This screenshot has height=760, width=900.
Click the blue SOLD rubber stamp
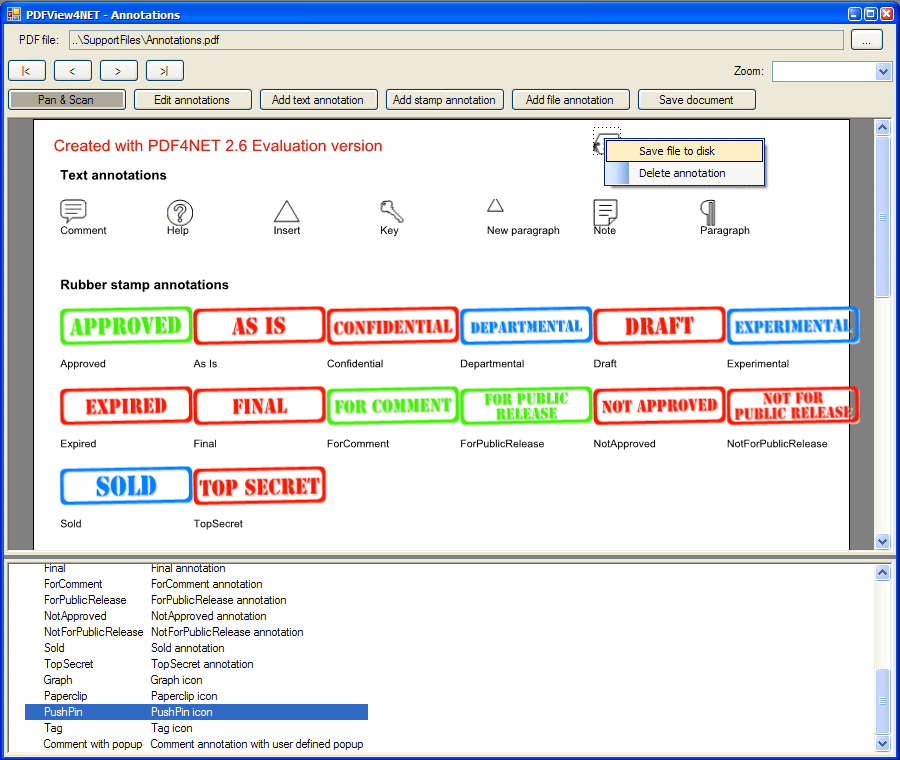(x=126, y=486)
